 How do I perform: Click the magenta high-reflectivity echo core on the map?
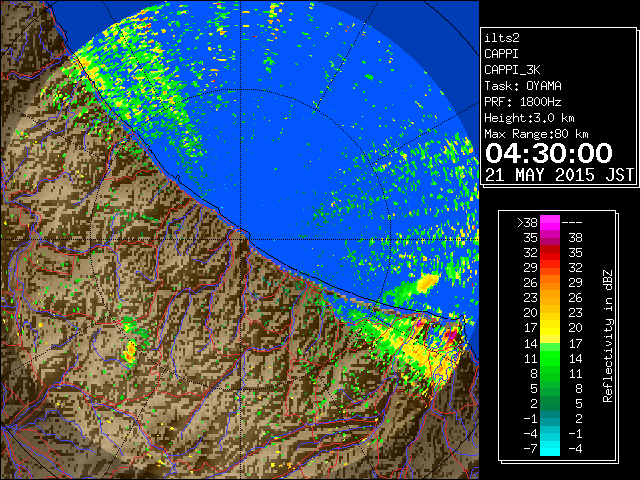click(450, 336)
